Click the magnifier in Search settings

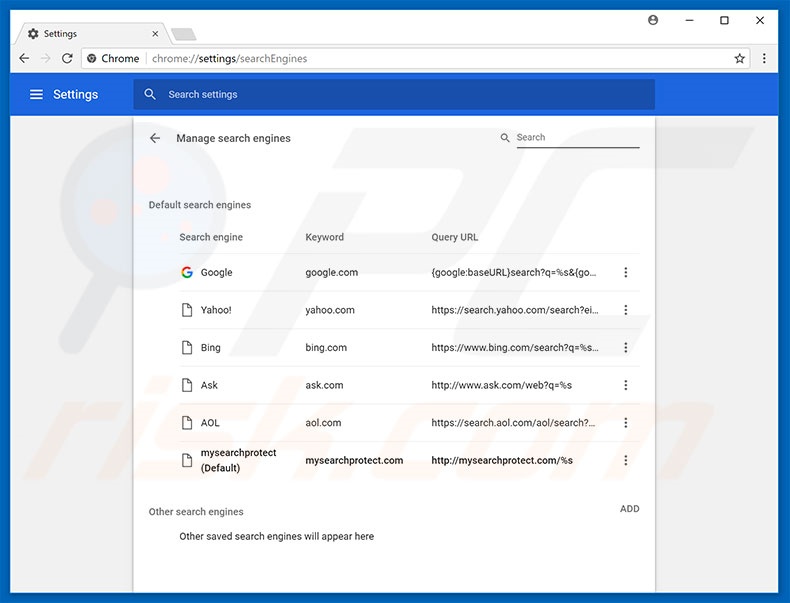[x=150, y=94]
